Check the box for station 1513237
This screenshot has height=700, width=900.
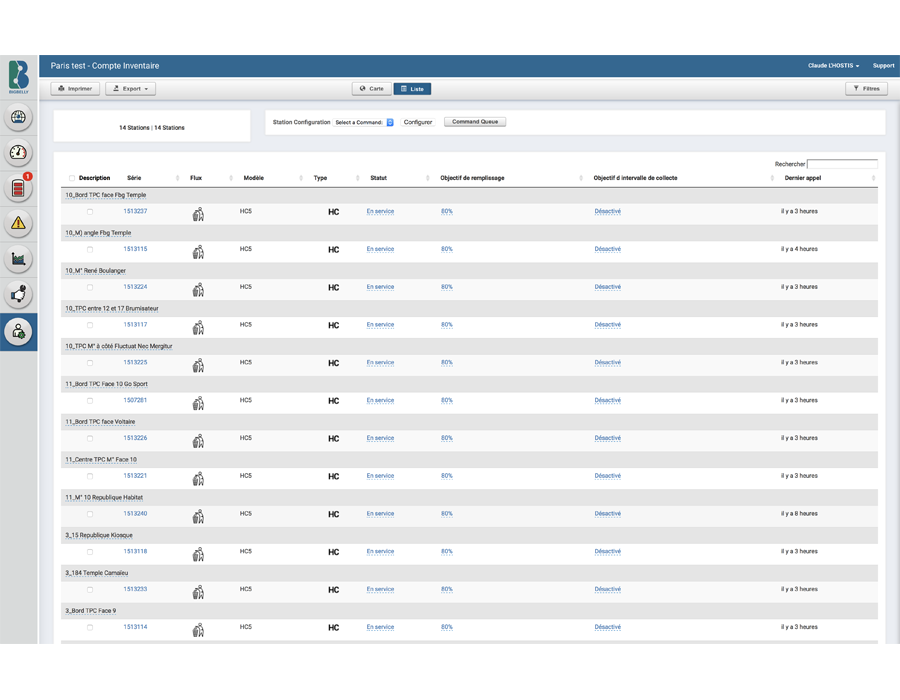click(90, 212)
